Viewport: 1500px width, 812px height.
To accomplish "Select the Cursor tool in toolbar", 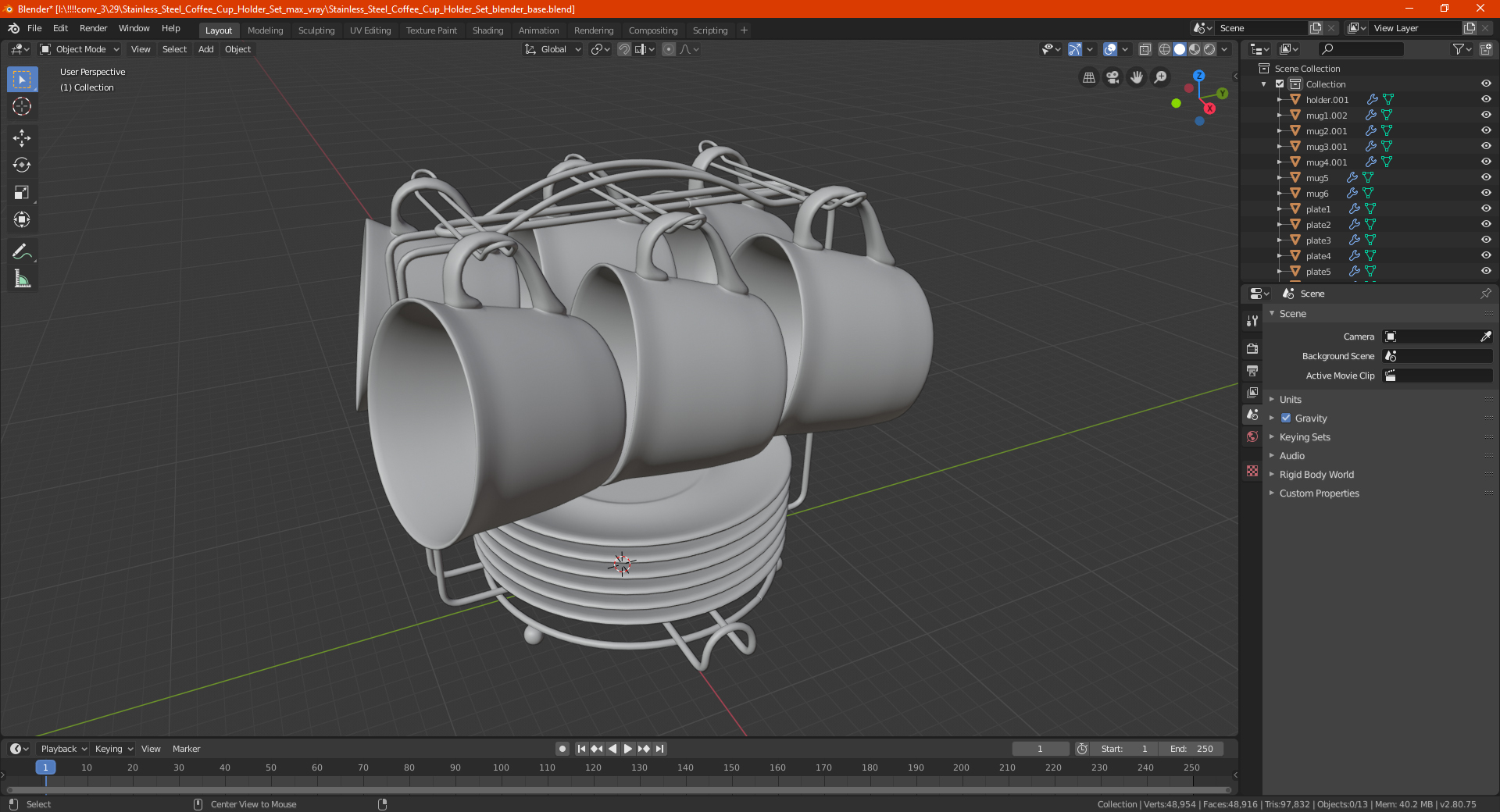I will tap(22, 106).
